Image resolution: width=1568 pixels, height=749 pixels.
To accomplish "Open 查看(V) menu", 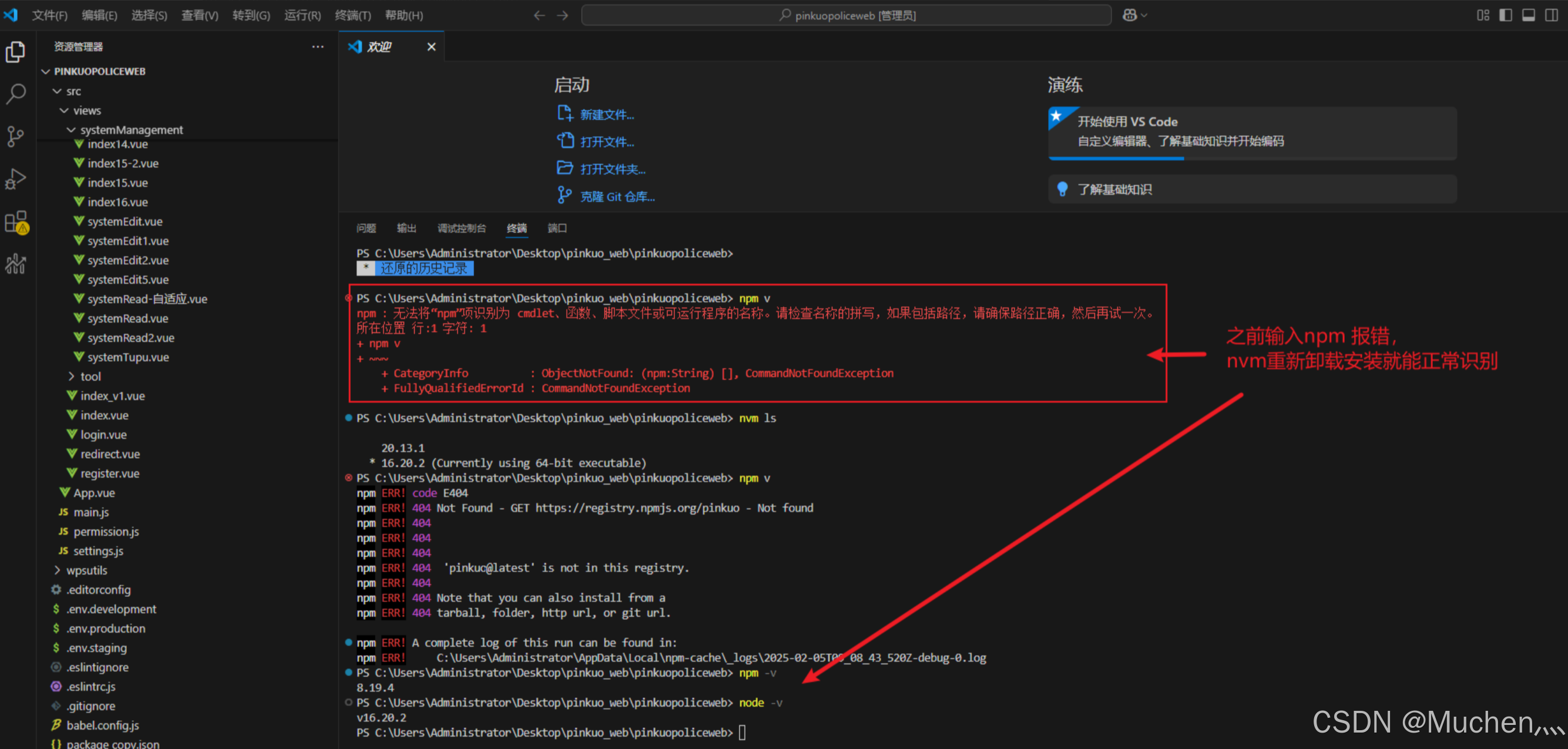I will pyautogui.click(x=200, y=15).
